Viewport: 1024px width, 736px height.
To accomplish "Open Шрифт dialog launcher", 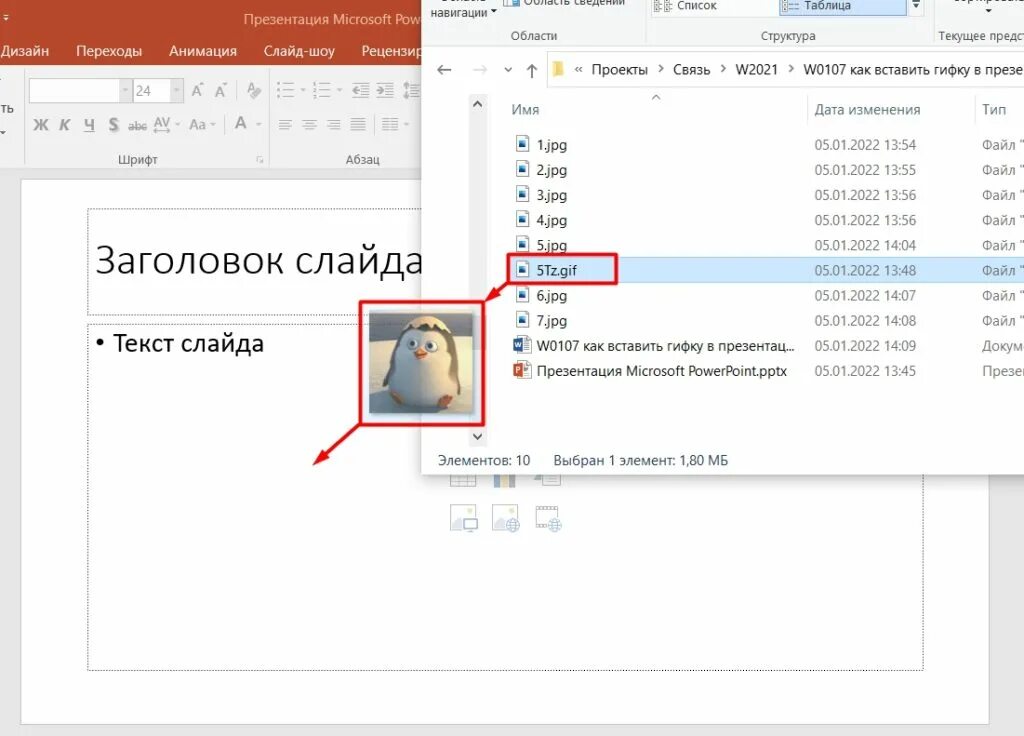I will 259,159.
